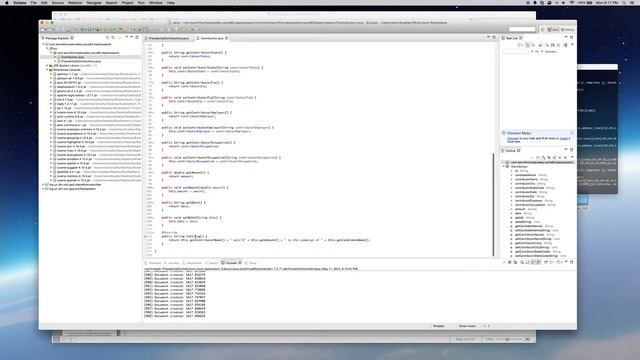Click the Run toolbar icon
Image resolution: width=640 pixels, height=360 pixels.
point(90,29)
